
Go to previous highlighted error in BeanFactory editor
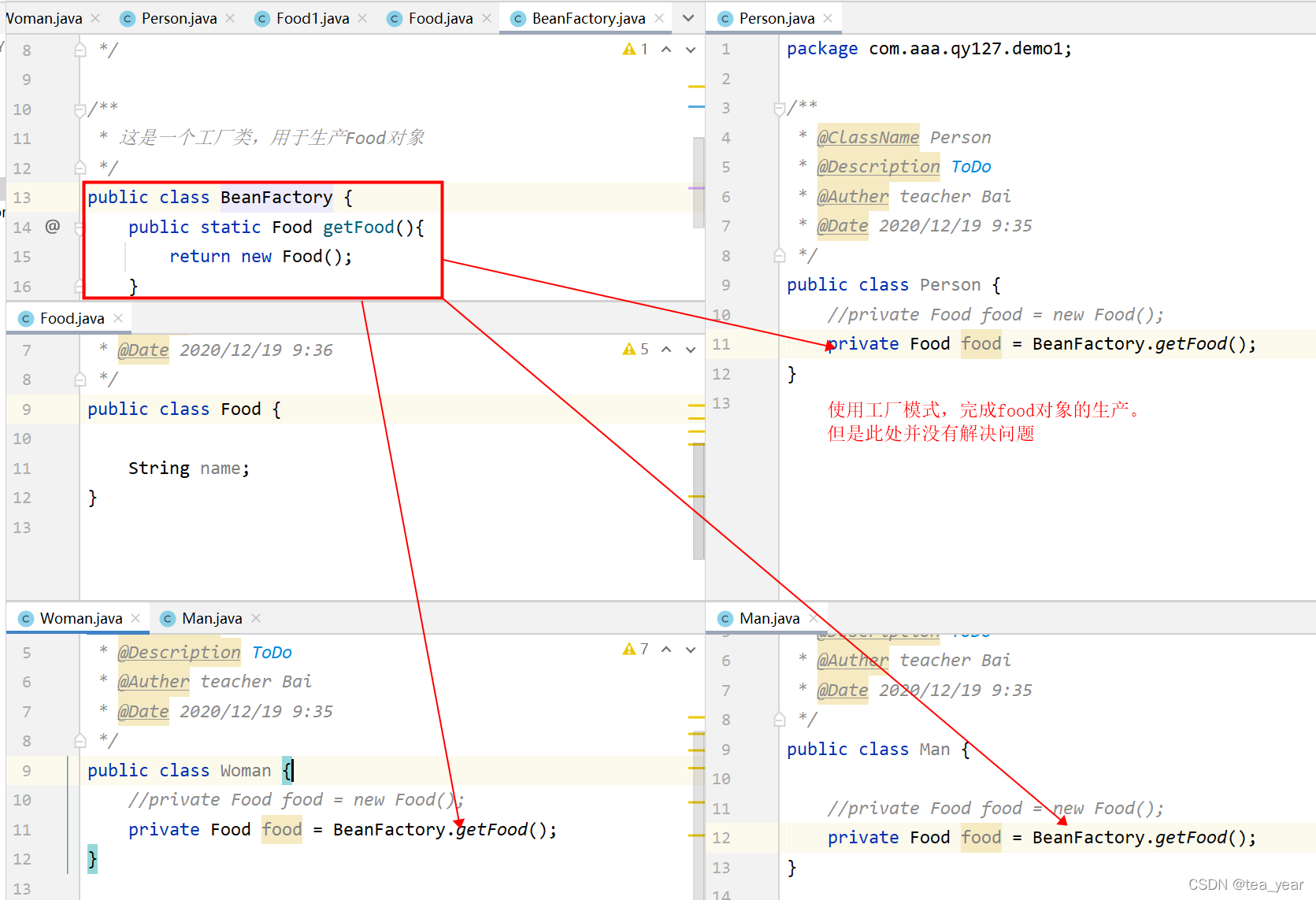pos(666,50)
